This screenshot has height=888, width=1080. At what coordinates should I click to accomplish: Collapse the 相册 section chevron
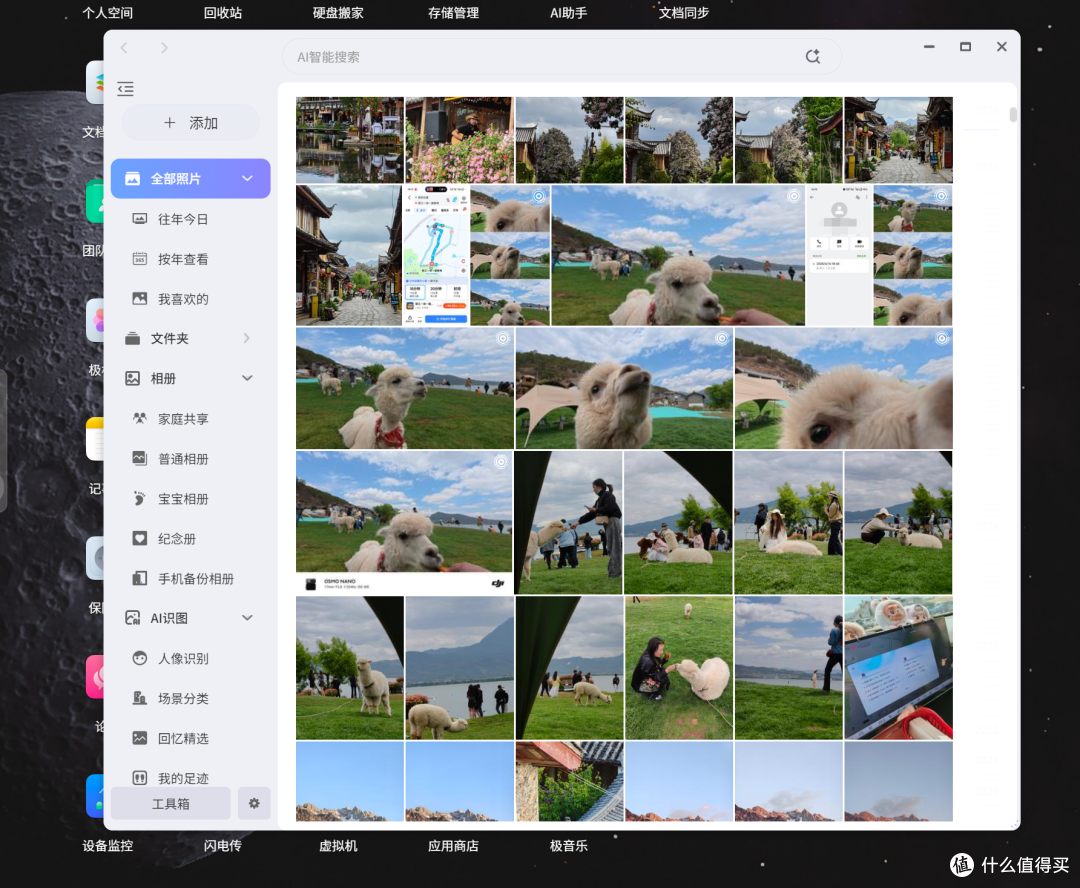[247, 378]
